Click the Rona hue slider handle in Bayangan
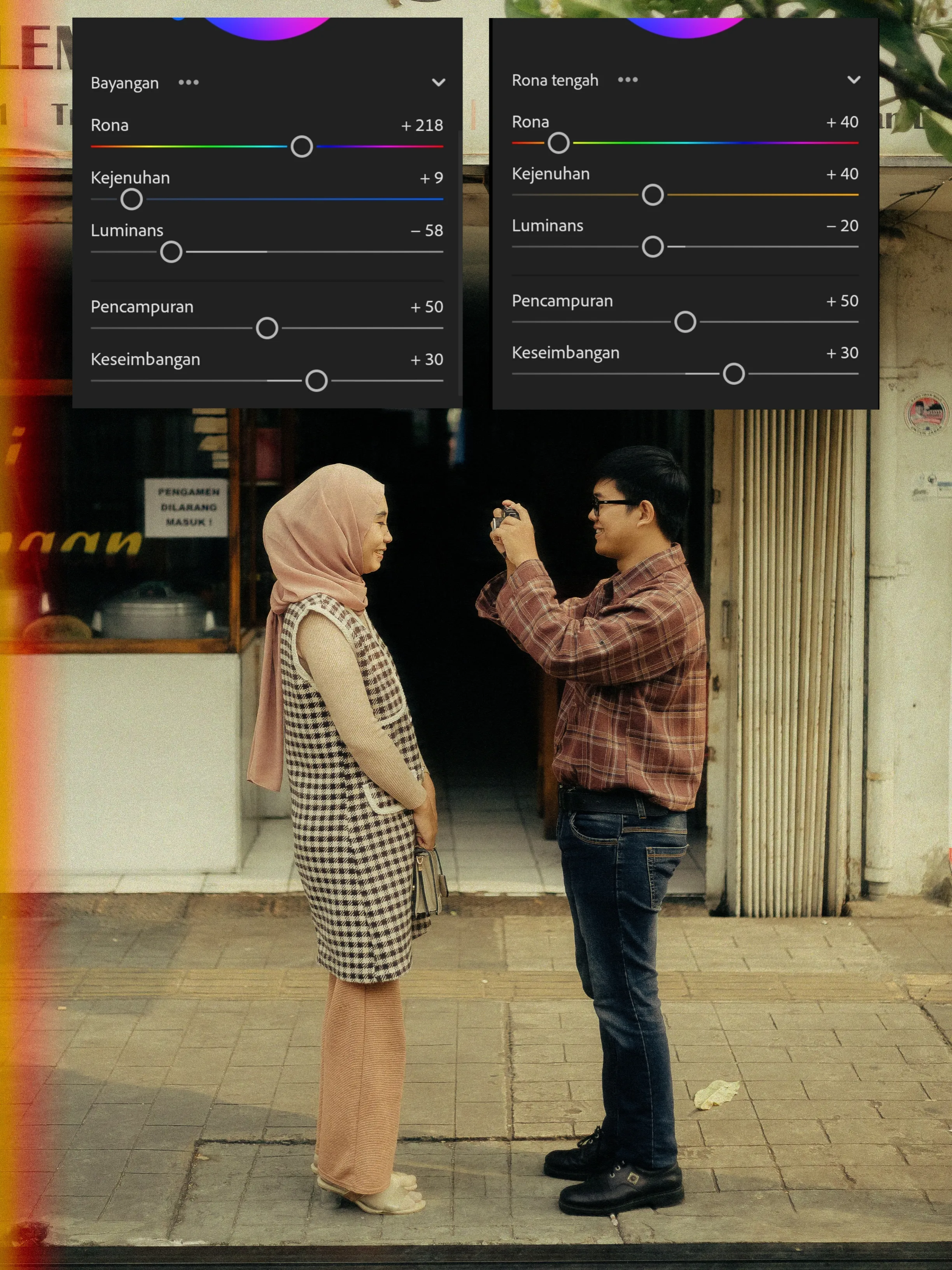 (x=301, y=147)
